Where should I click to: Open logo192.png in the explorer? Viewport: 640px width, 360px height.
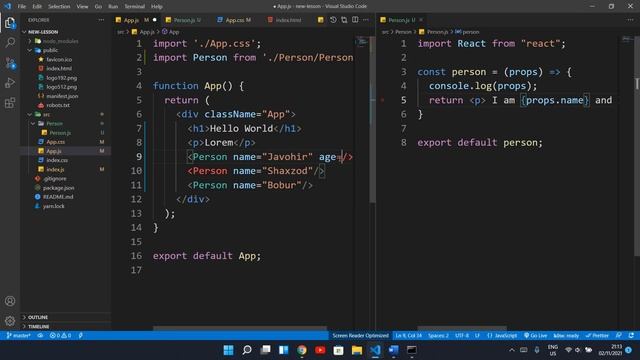[61, 78]
